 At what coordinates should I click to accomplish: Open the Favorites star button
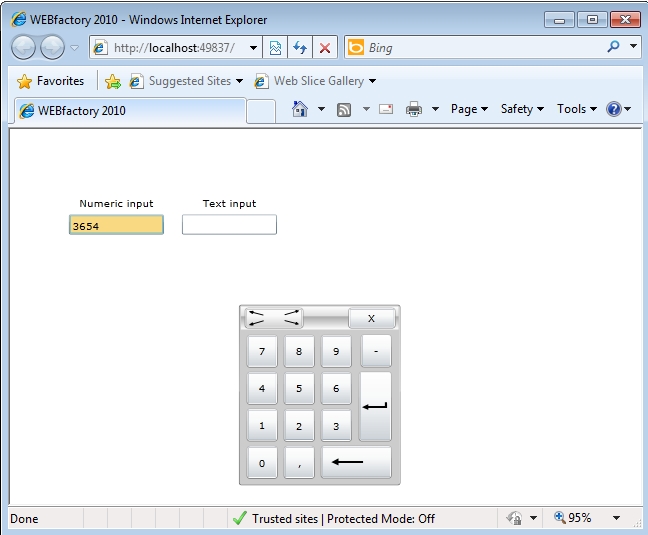[51, 81]
